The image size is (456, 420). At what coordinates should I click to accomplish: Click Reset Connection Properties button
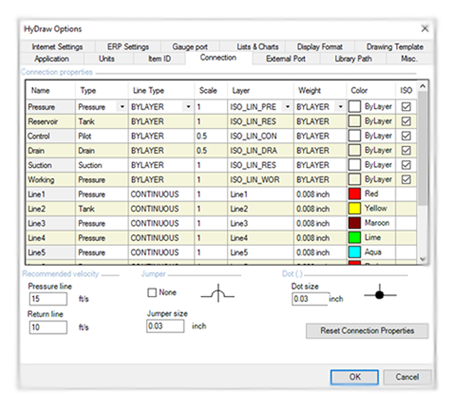pos(367,331)
